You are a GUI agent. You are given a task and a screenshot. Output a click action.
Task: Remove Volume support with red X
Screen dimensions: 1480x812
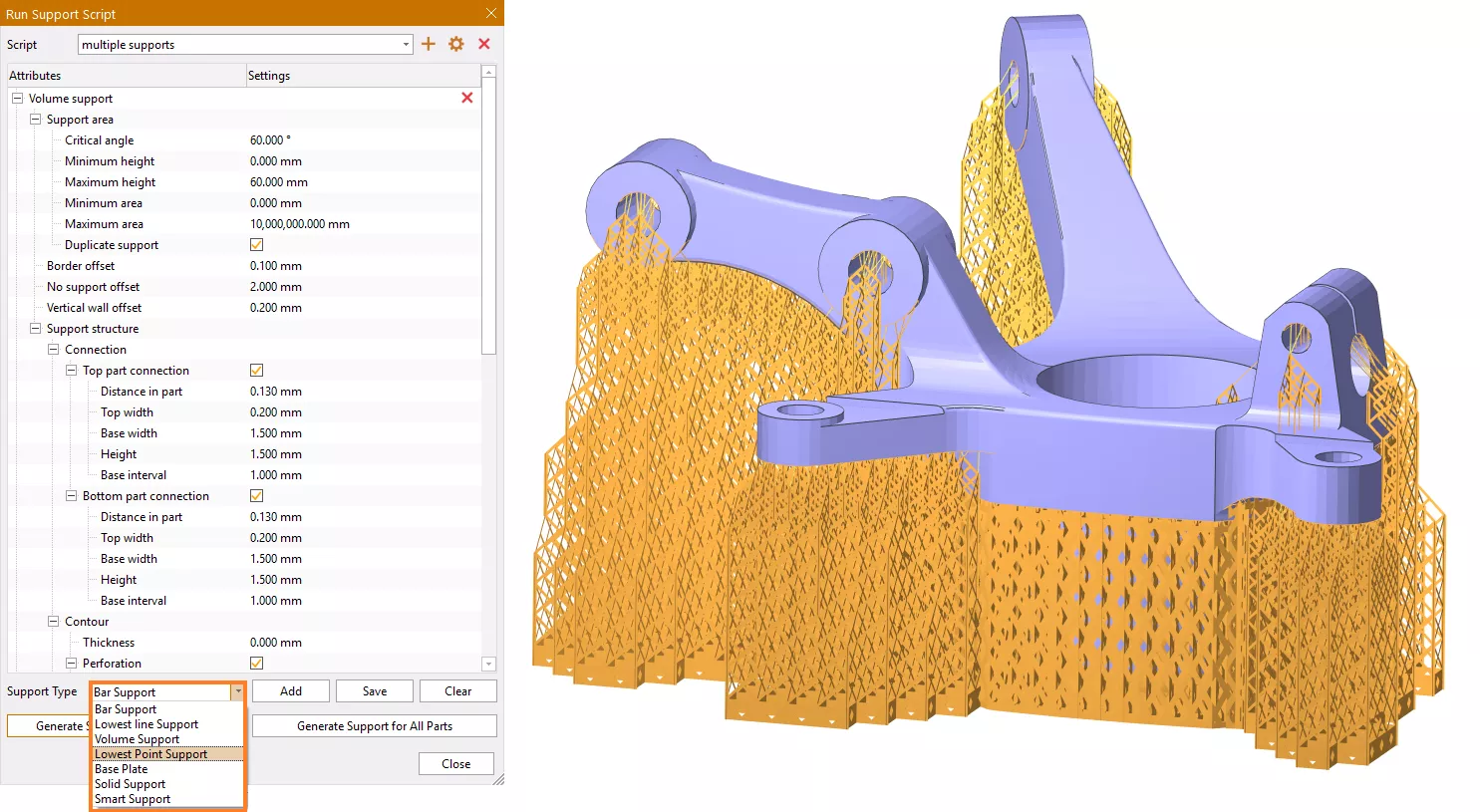tap(466, 98)
